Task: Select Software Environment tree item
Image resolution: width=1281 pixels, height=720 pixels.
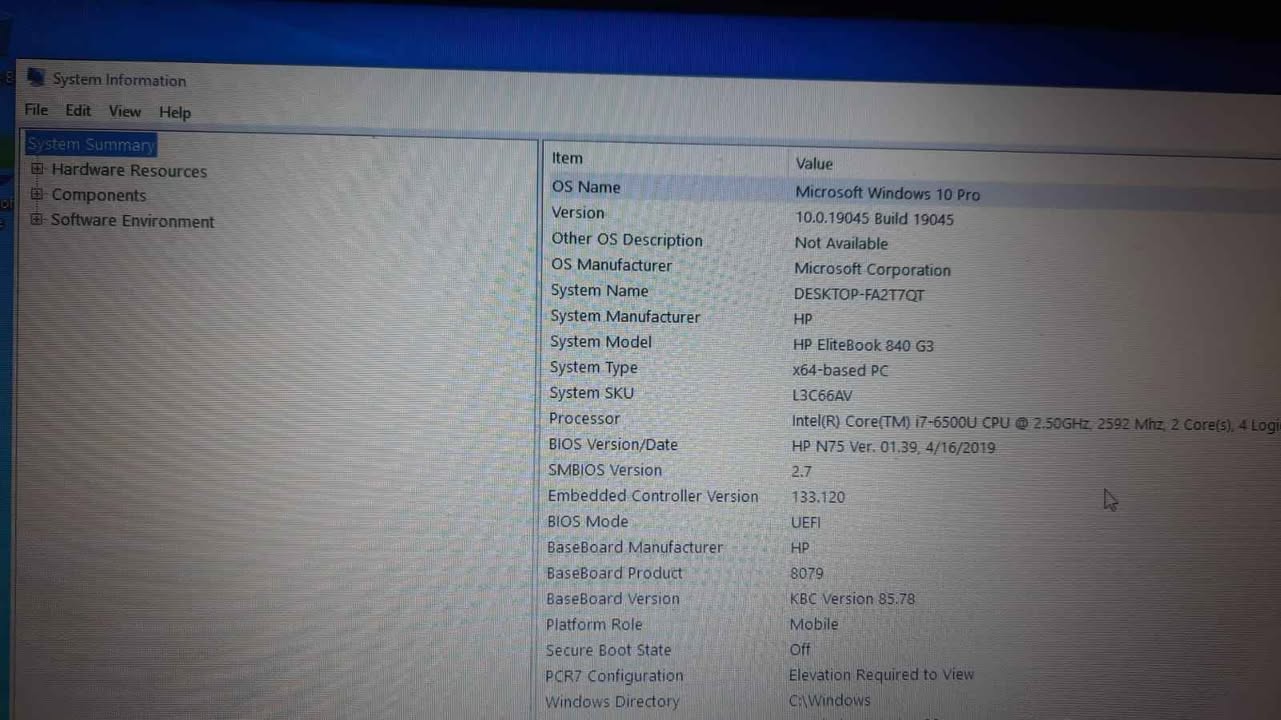Action: [x=133, y=221]
